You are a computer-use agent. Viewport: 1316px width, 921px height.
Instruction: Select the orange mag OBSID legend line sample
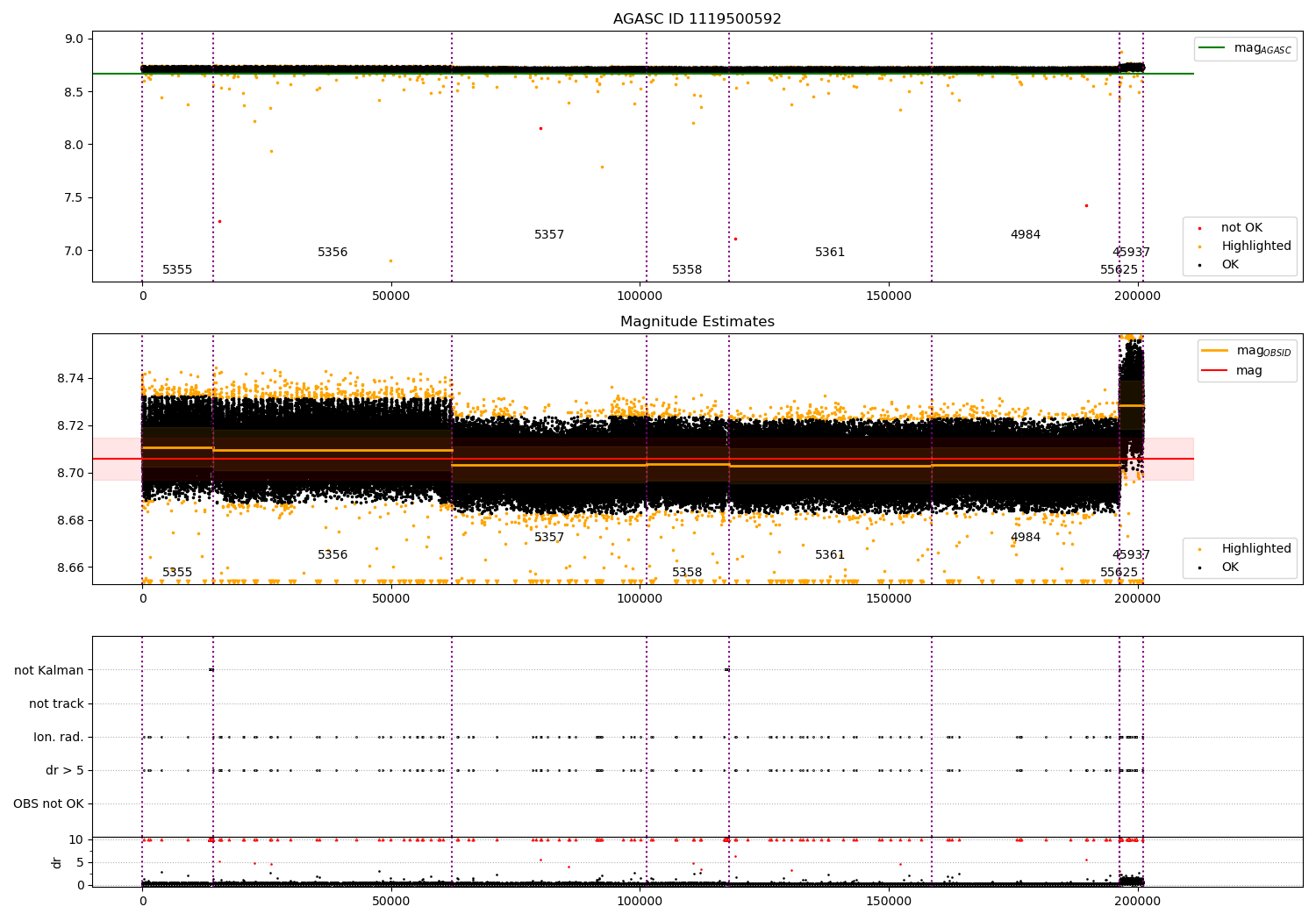coord(1215,351)
